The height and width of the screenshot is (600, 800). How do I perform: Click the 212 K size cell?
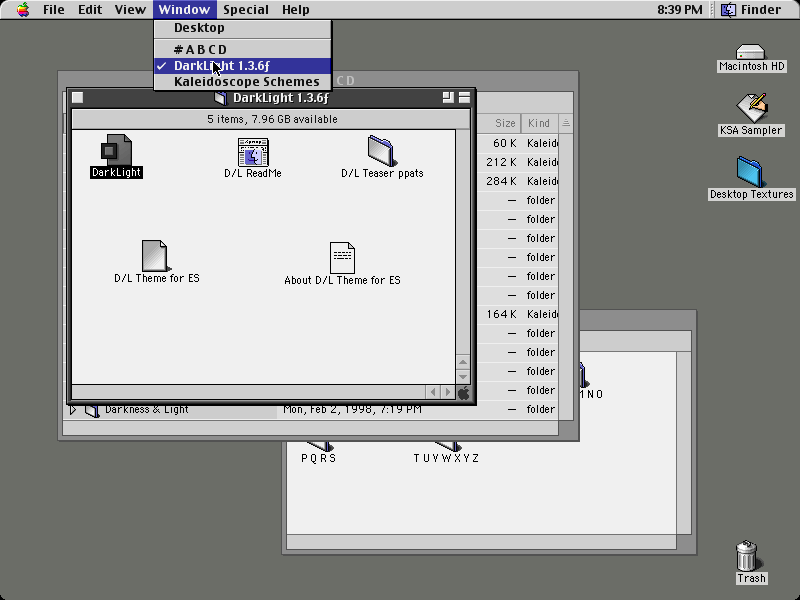[502, 162]
